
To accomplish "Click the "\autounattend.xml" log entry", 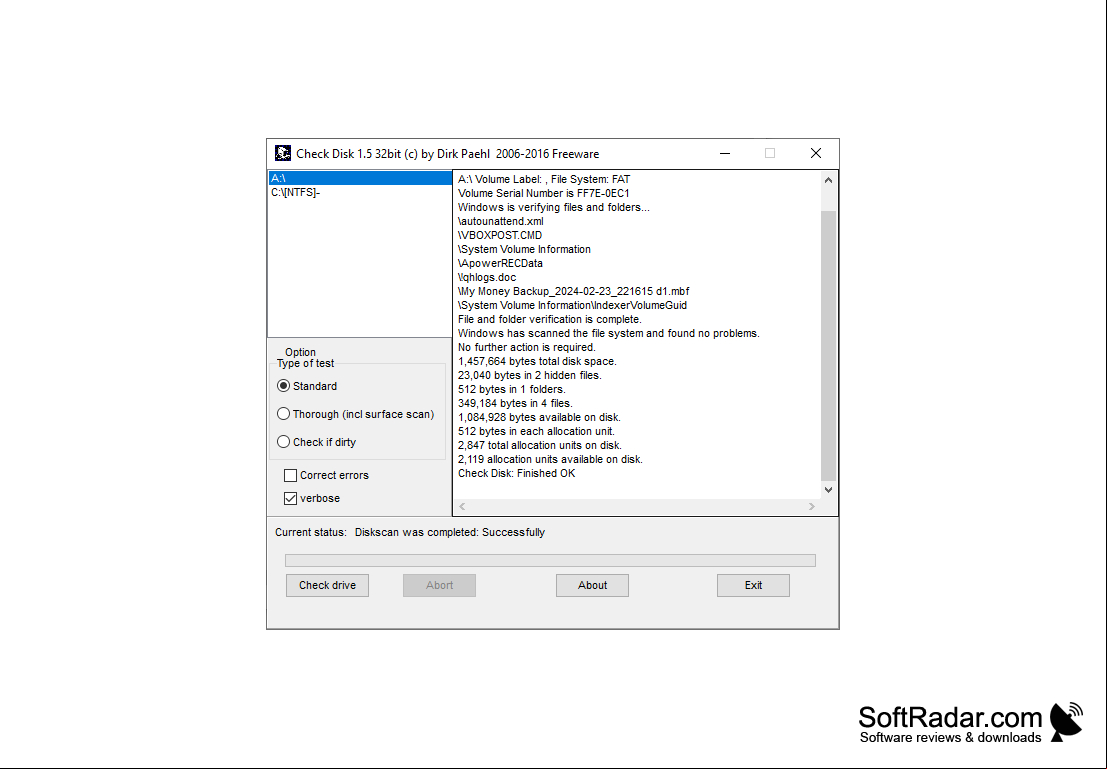I will (501, 222).
